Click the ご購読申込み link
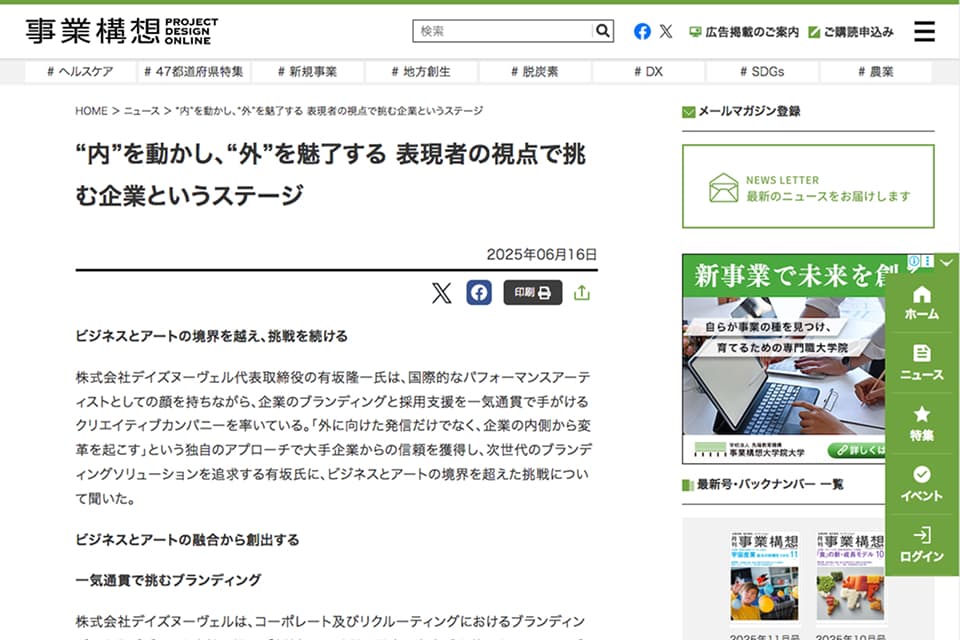The height and width of the screenshot is (640, 960). (x=851, y=32)
